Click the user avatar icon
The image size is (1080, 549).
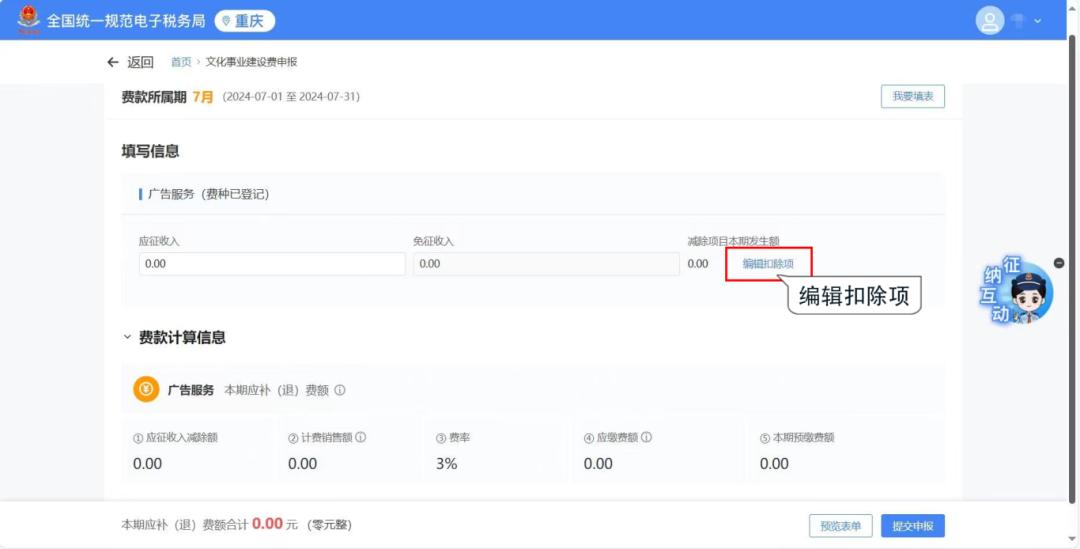(989, 21)
